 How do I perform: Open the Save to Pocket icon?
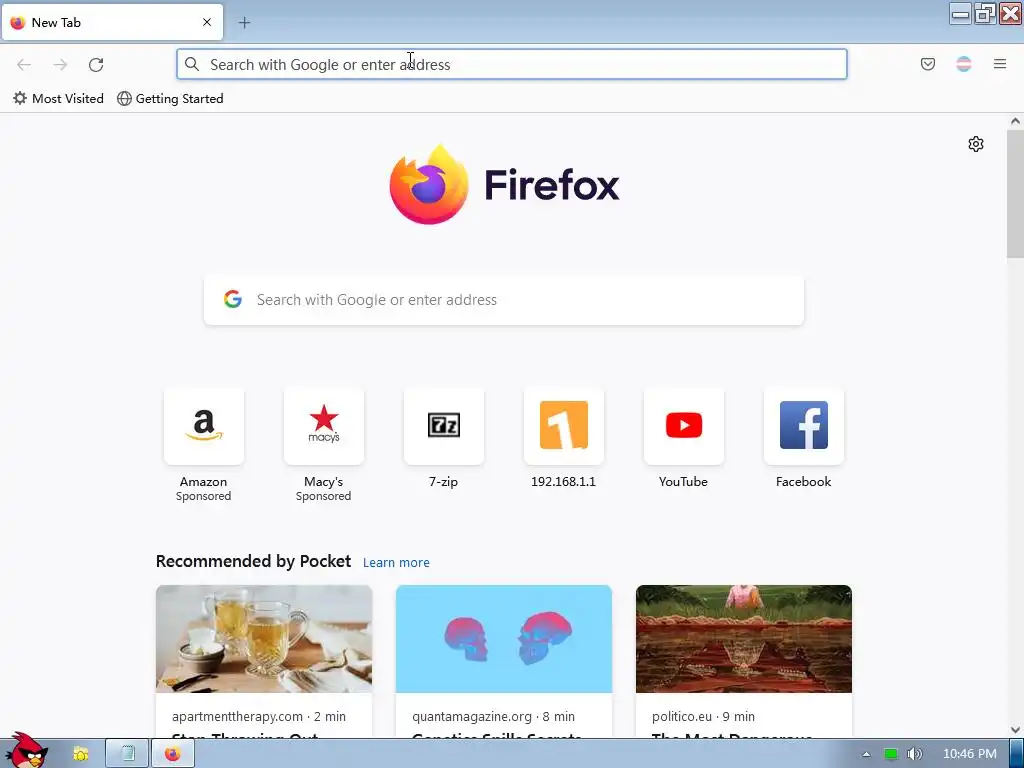click(x=928, y=64)
